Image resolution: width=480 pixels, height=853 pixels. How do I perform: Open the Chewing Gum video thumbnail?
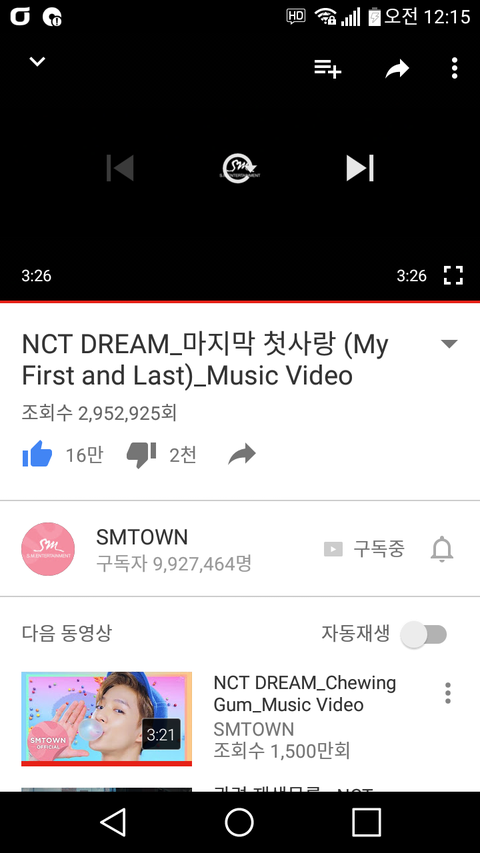107,719
